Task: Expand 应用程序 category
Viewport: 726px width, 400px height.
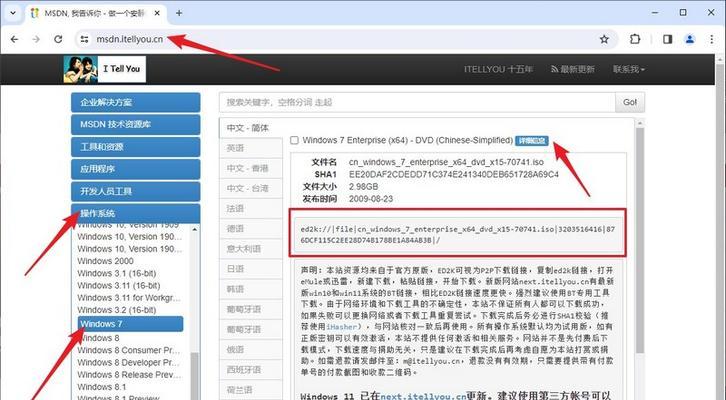Action: [x=136, y=169]
